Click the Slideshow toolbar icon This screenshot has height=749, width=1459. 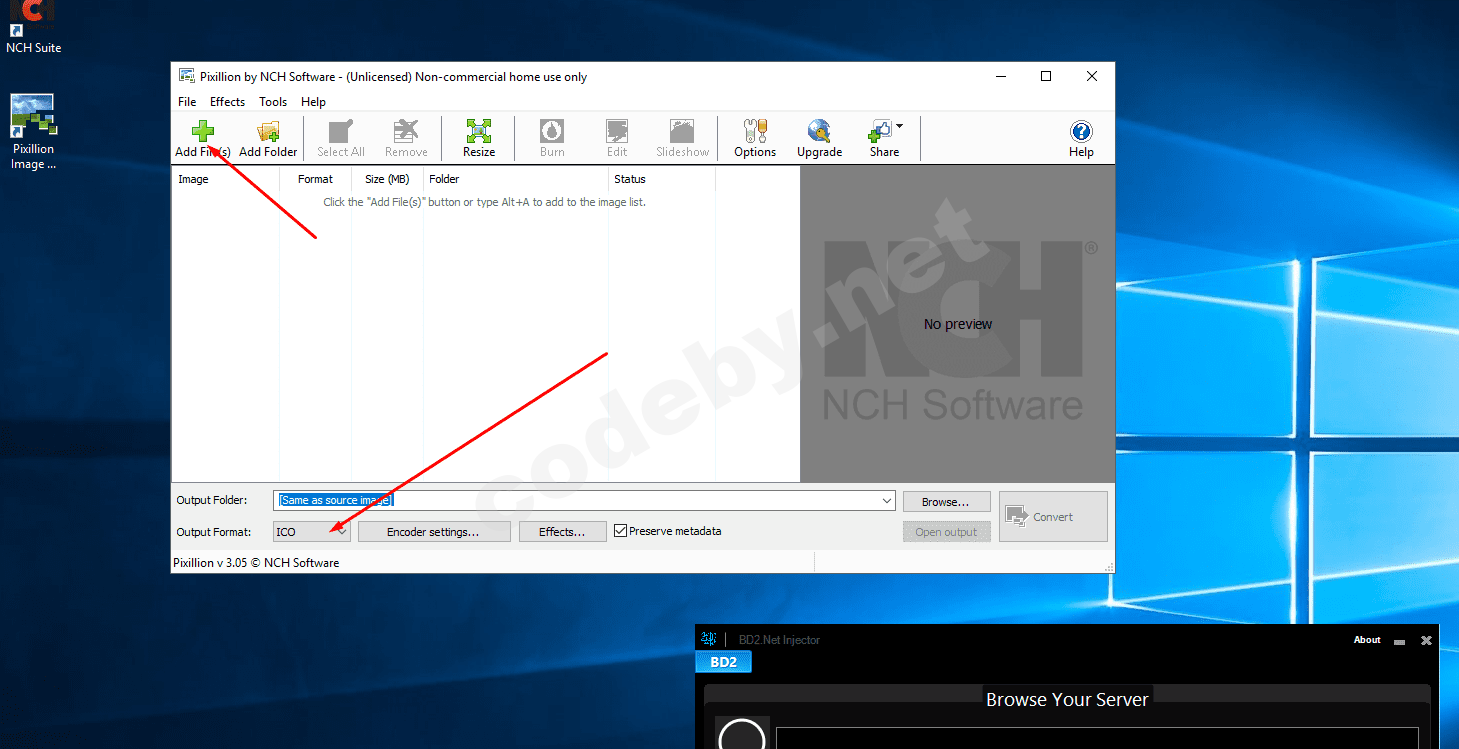[682, 131]
